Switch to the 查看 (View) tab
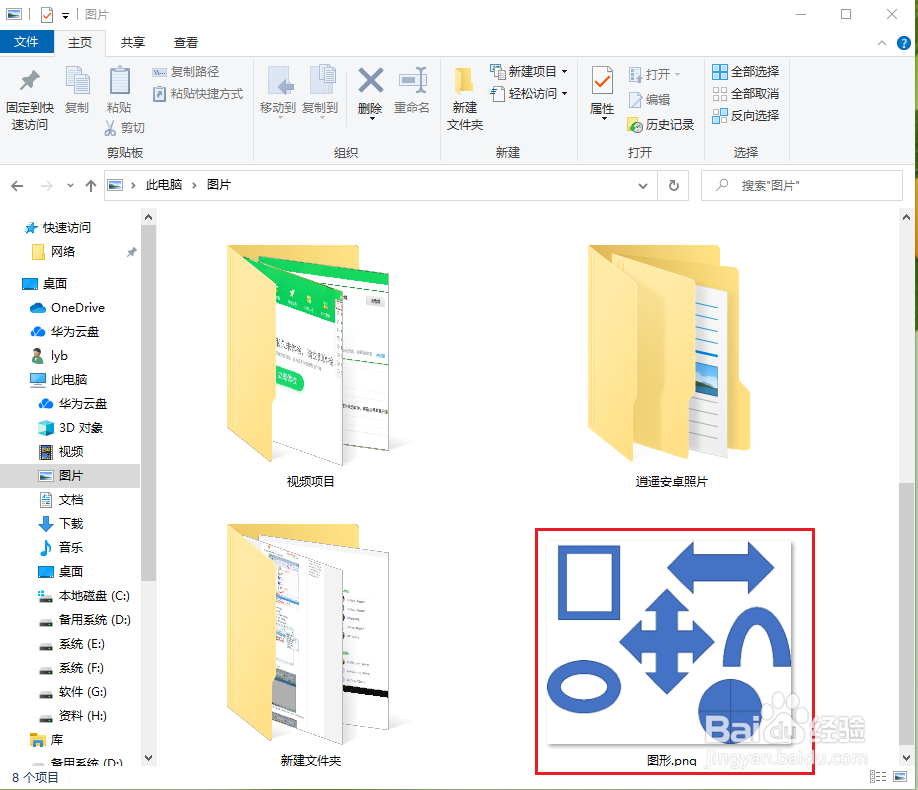Image resolution: width=918 pixels, height=790 pixels. pos(185,42)
